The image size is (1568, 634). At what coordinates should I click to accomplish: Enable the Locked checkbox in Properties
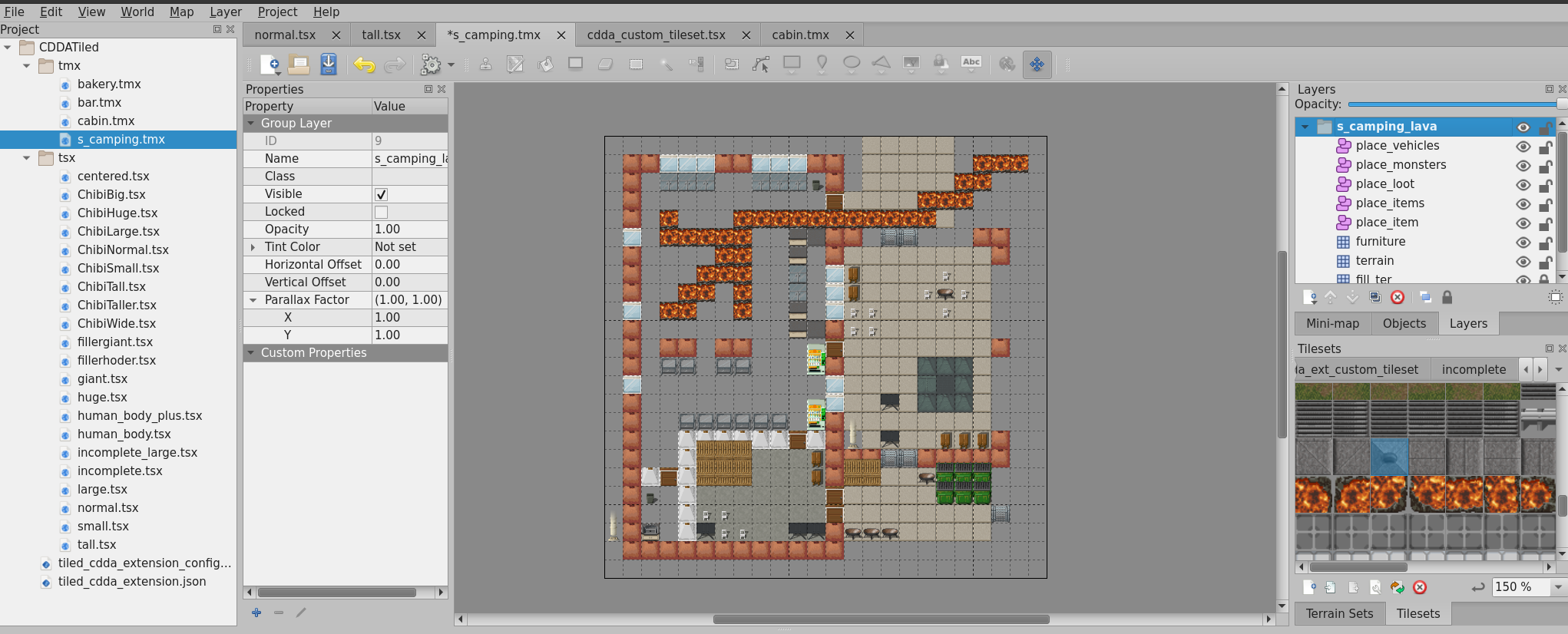(x=381, y=212)
